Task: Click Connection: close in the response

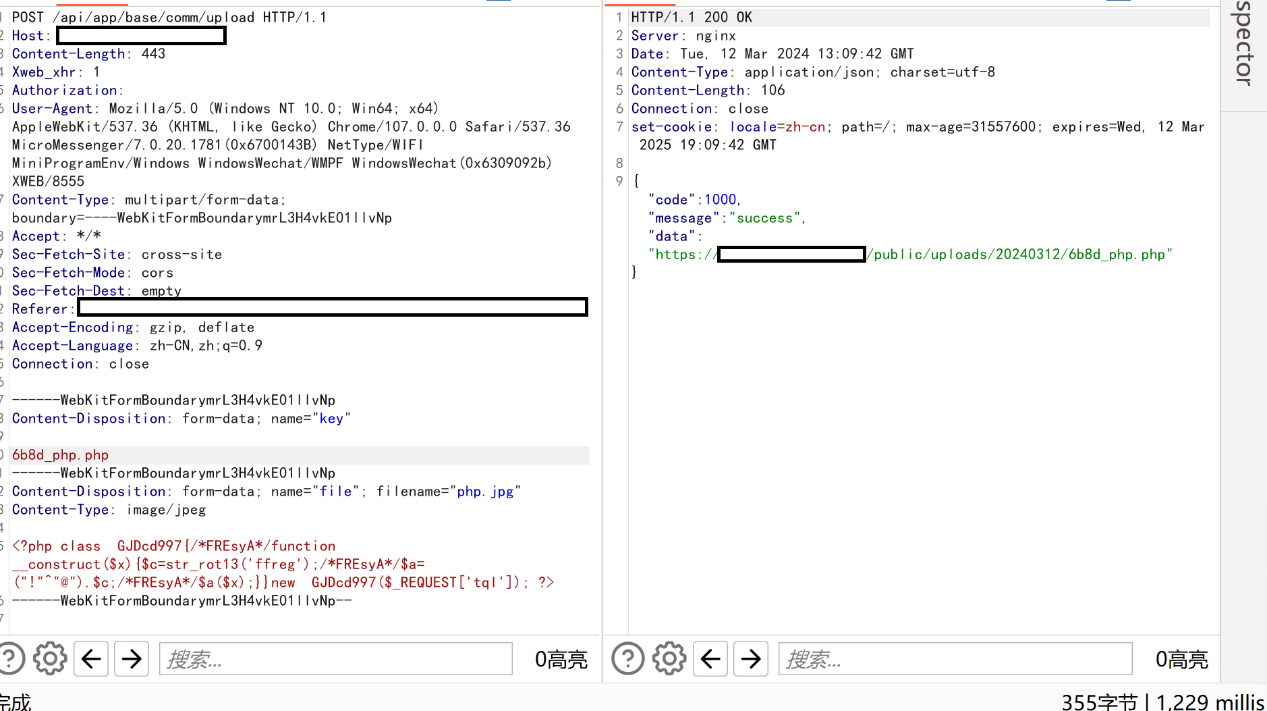Action: (x=700, y=108)
